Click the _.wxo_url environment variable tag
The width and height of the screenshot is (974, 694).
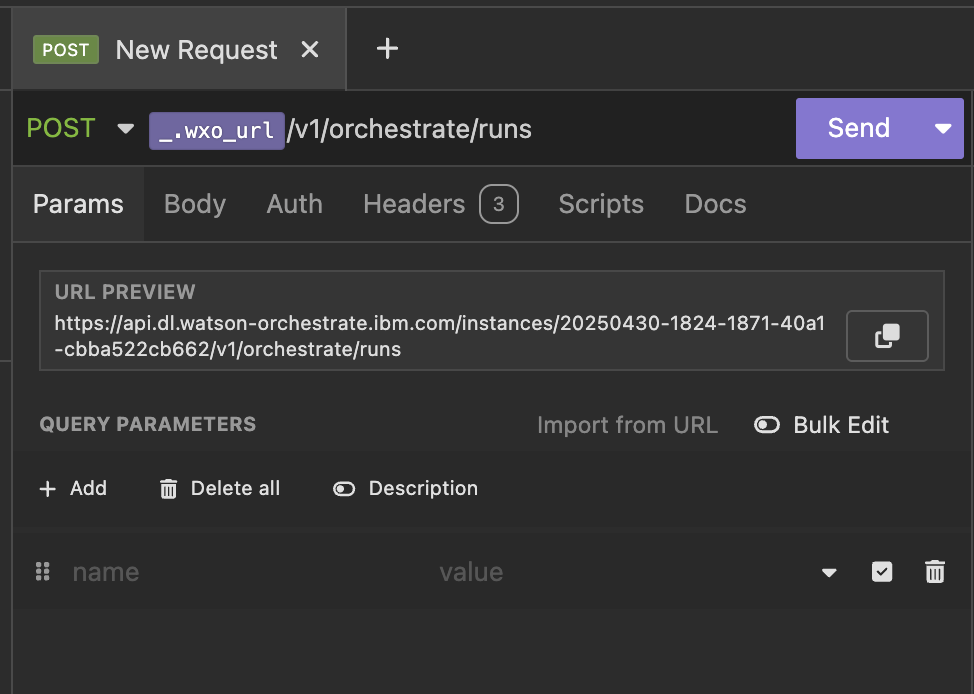pyautogui.click(x=217, y=130)
